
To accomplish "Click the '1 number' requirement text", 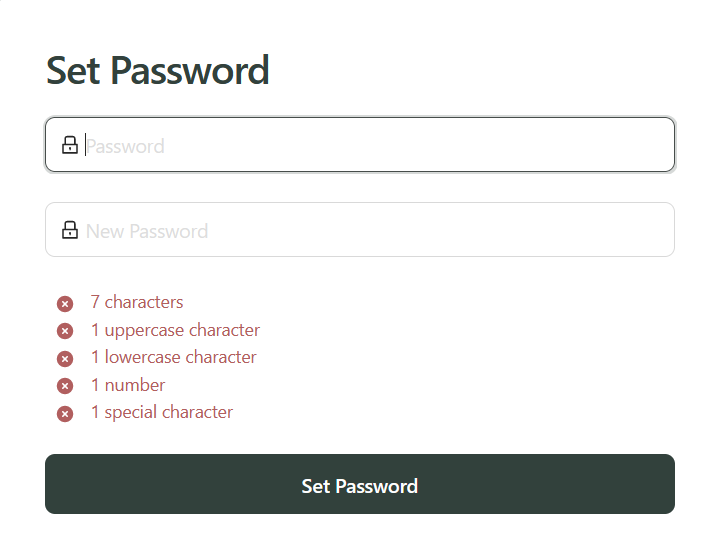I will point(128,385).
